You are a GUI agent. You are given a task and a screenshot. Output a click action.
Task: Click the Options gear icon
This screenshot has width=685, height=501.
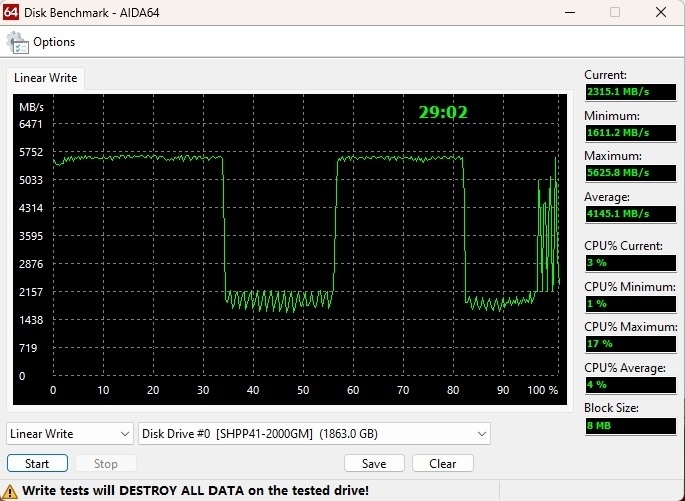click(x=17, y=42)
